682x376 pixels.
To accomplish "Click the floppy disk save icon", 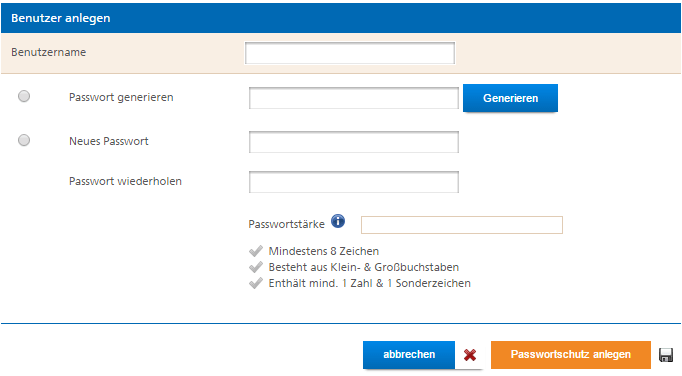I will coord(666,355).
